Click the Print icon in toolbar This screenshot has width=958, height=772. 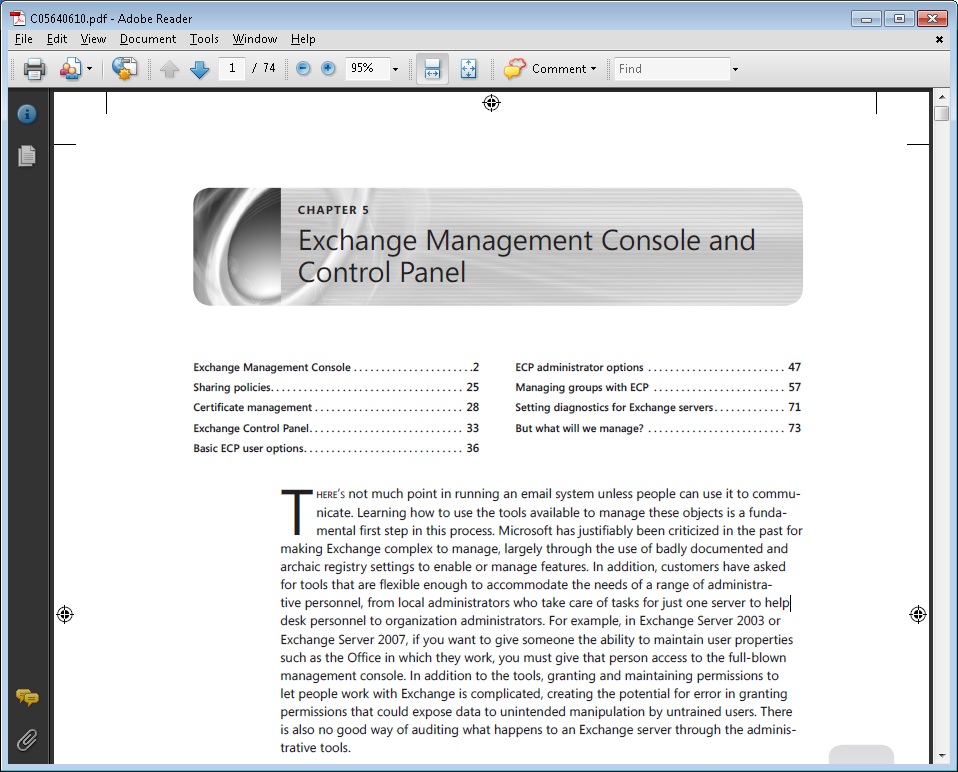[x=35, y=69]
